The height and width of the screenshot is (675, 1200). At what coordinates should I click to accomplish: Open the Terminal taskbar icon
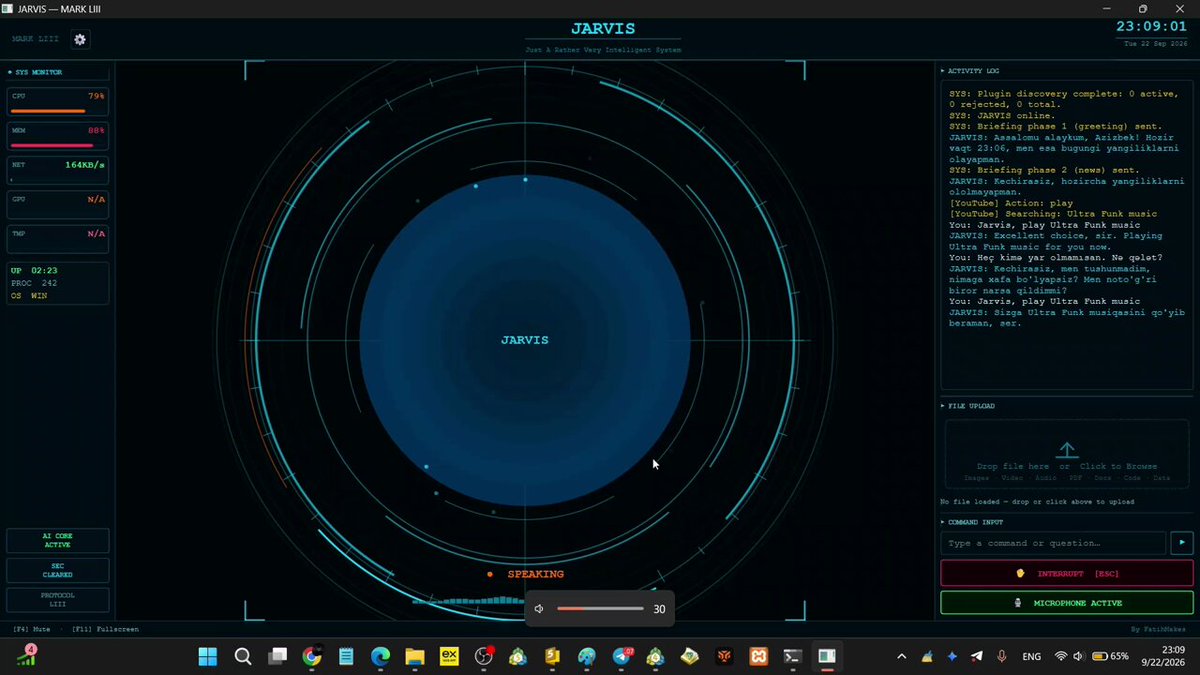(792, 657)
